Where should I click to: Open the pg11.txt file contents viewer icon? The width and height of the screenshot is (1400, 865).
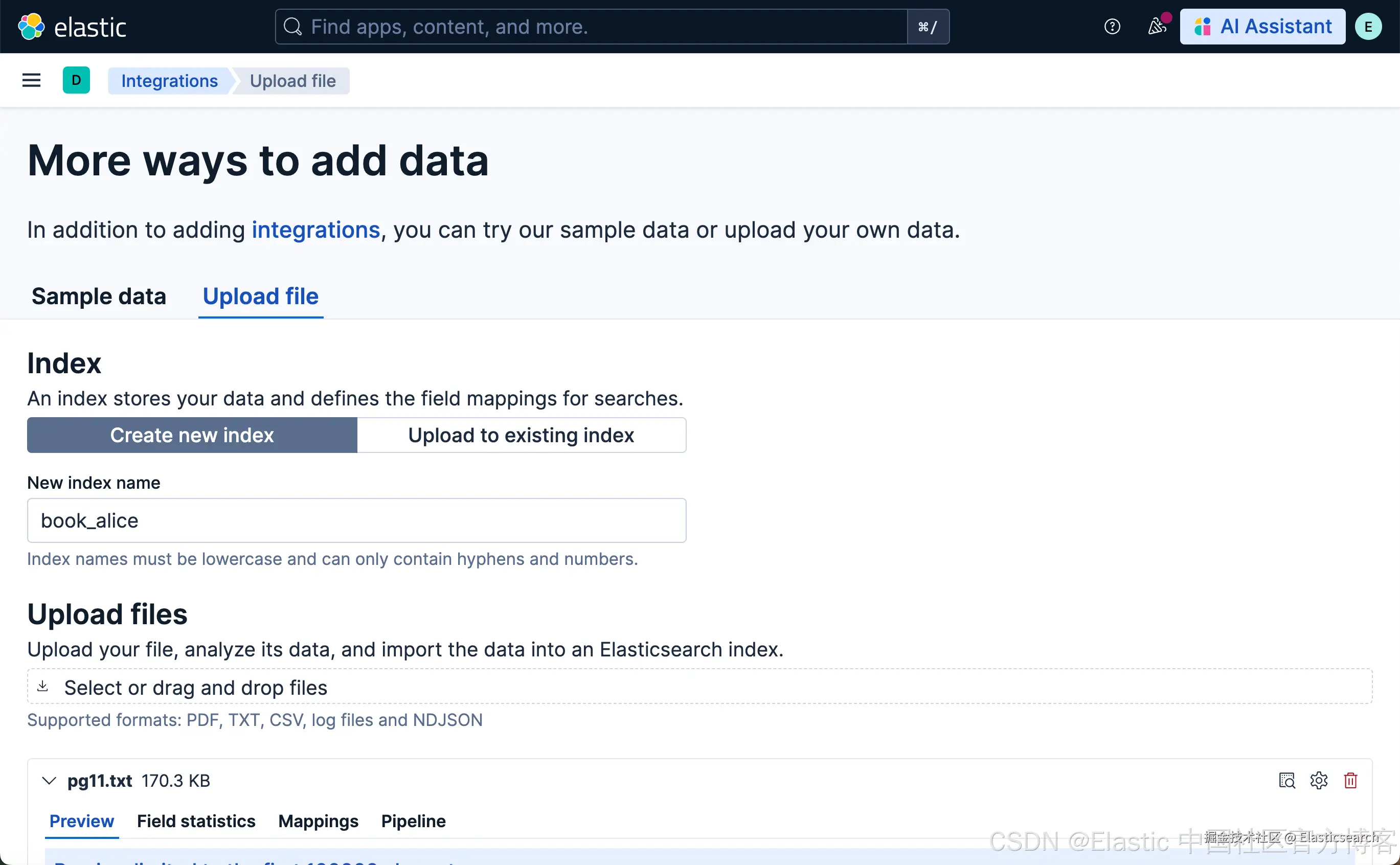[x=1286, y=780]
